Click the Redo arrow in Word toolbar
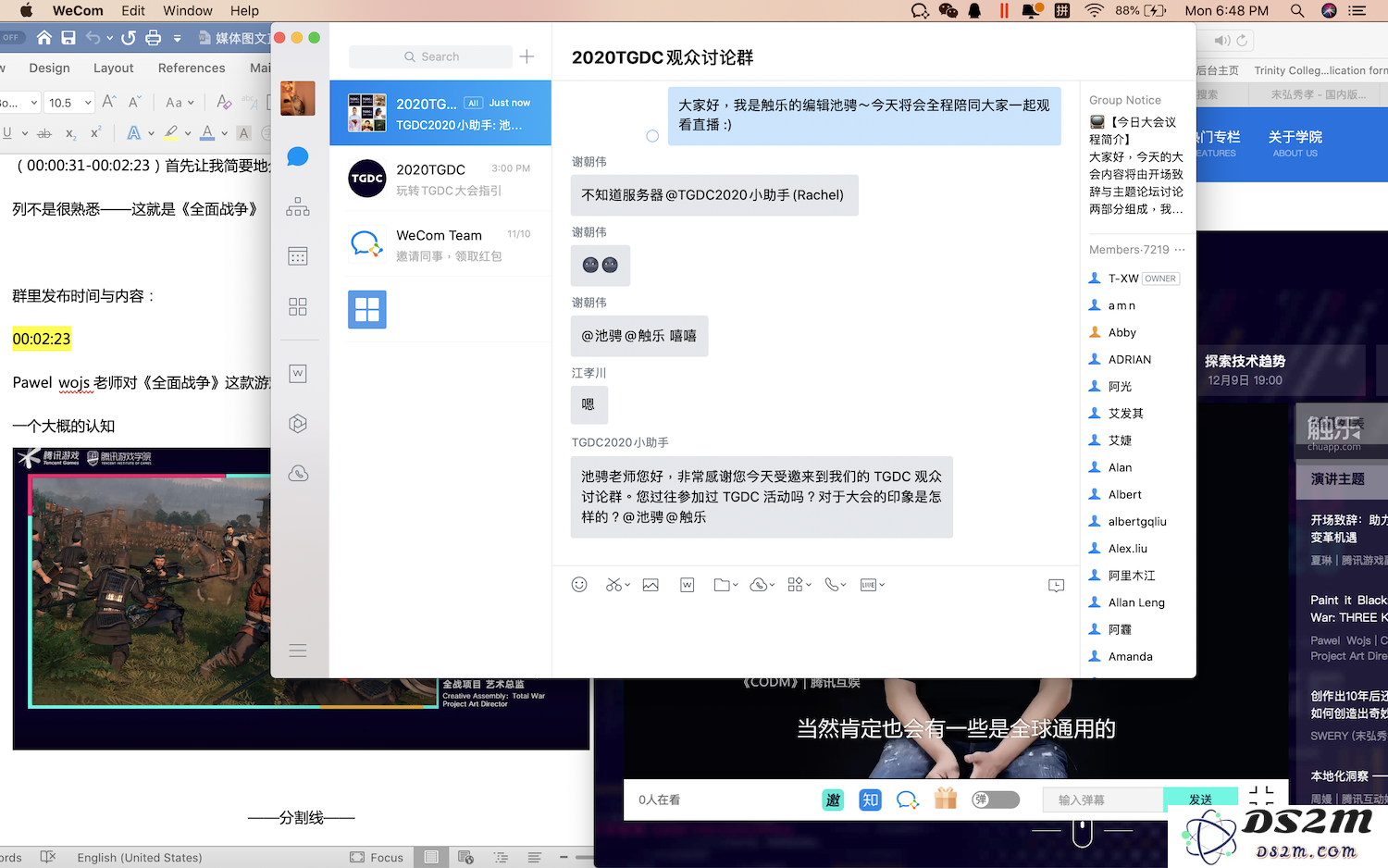The image size is (1388, 868). (129, 38)
